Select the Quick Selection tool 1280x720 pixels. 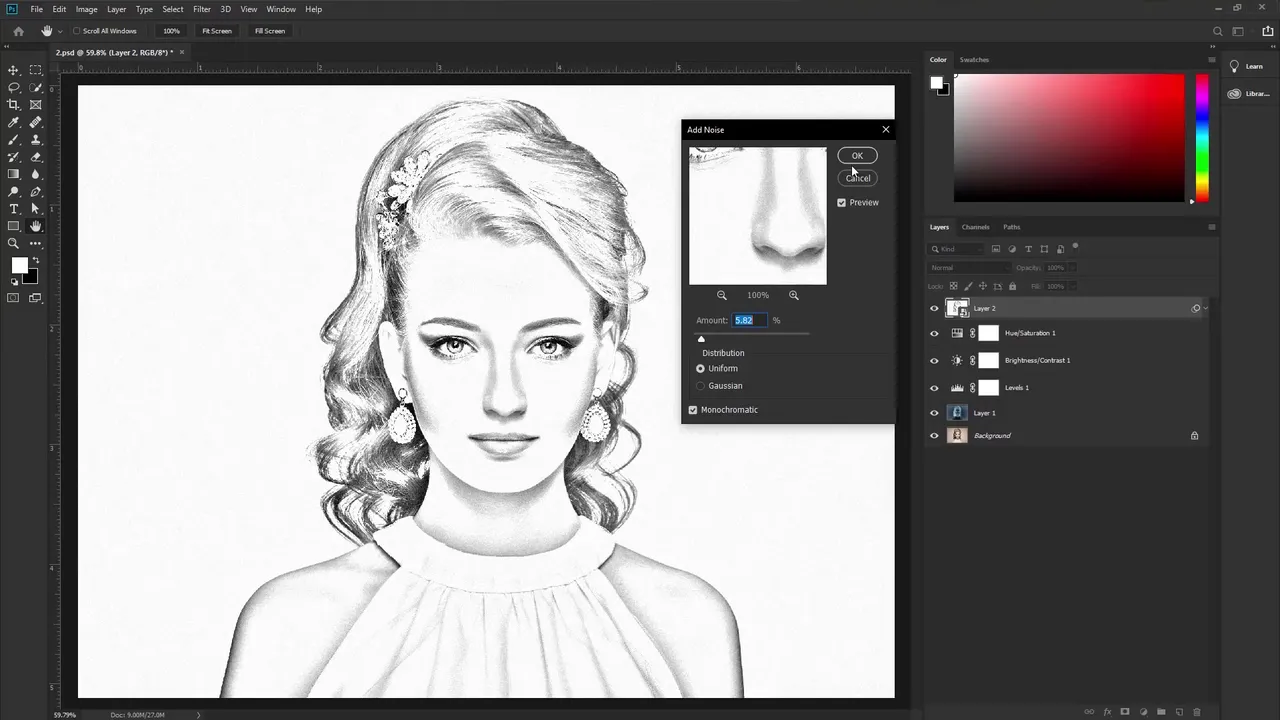click(x=36, y=87)
